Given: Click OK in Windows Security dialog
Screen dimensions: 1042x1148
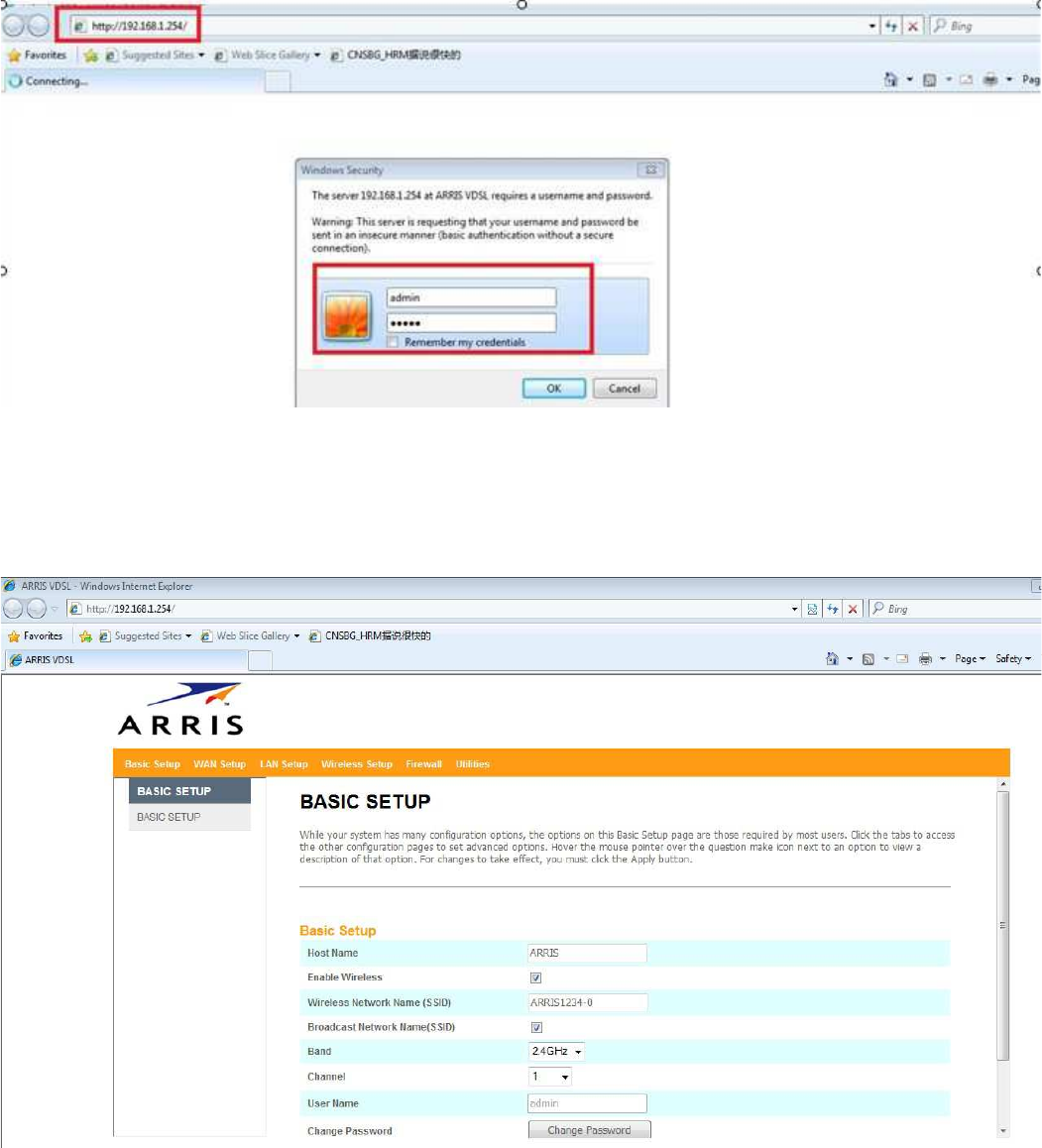Looking at the screenshot, I should [554, 389].
